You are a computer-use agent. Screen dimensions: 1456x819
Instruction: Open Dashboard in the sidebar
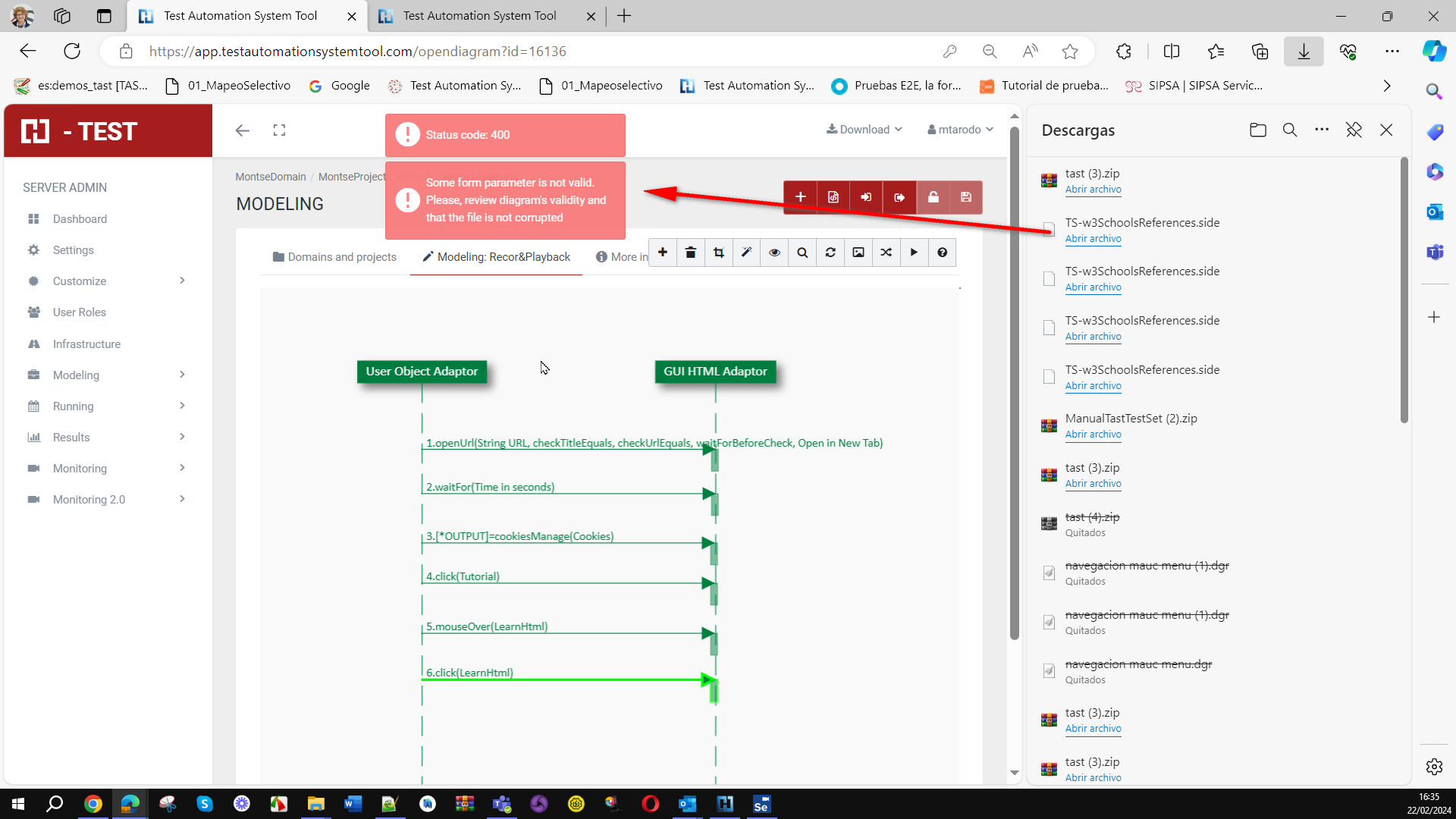[80, 219]
